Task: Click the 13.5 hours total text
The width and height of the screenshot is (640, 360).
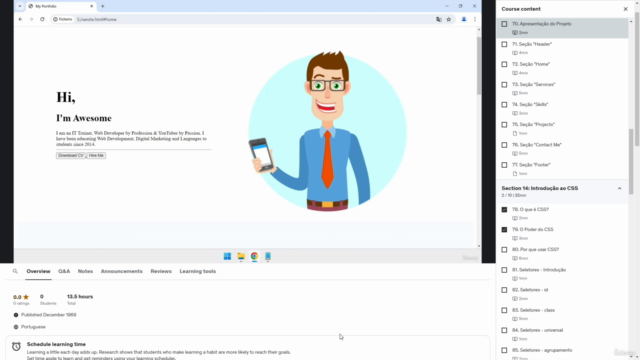Action: click(80, 297)
